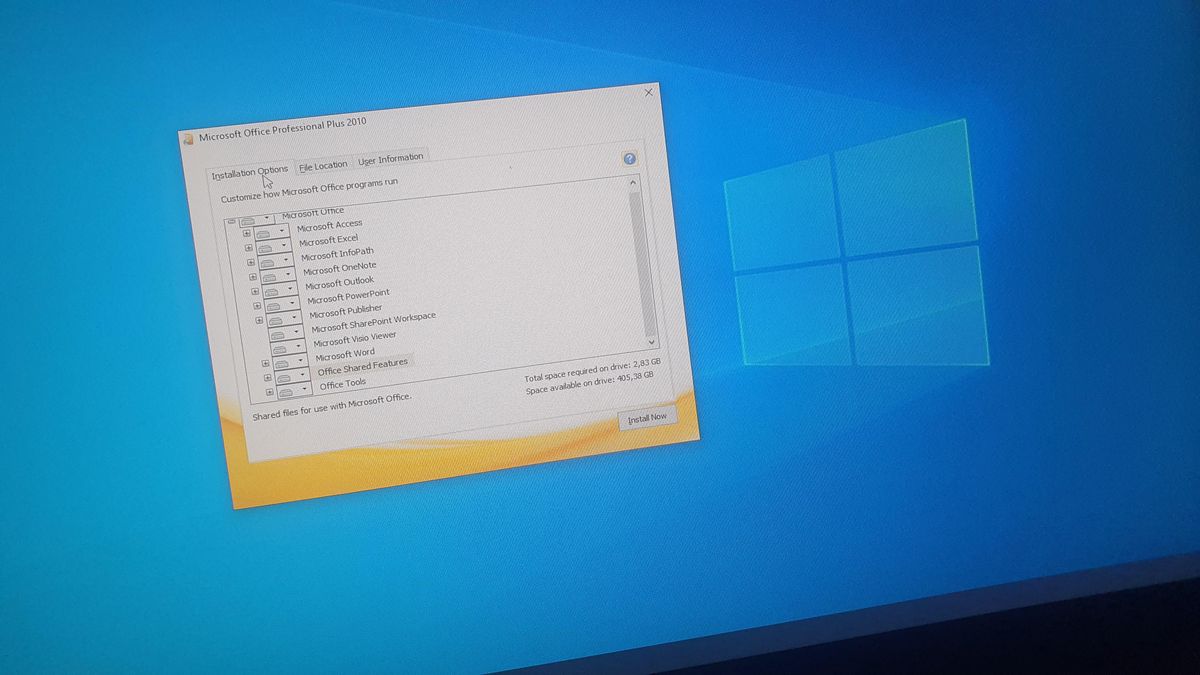This screenshot has height=675, width=1200.
Task: Select the Microsoft Word row label
Action: tap(345, 355)
